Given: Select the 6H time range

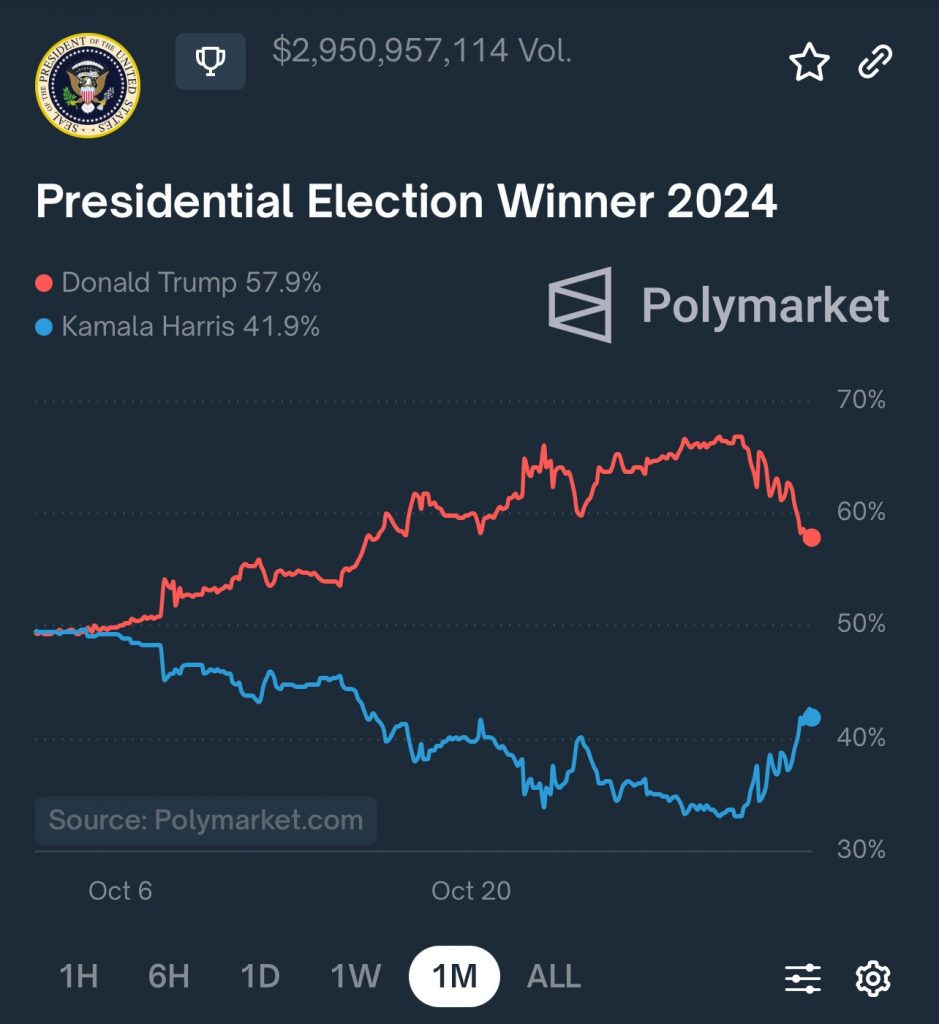Looking at the screenshot, I should point(169,976).
